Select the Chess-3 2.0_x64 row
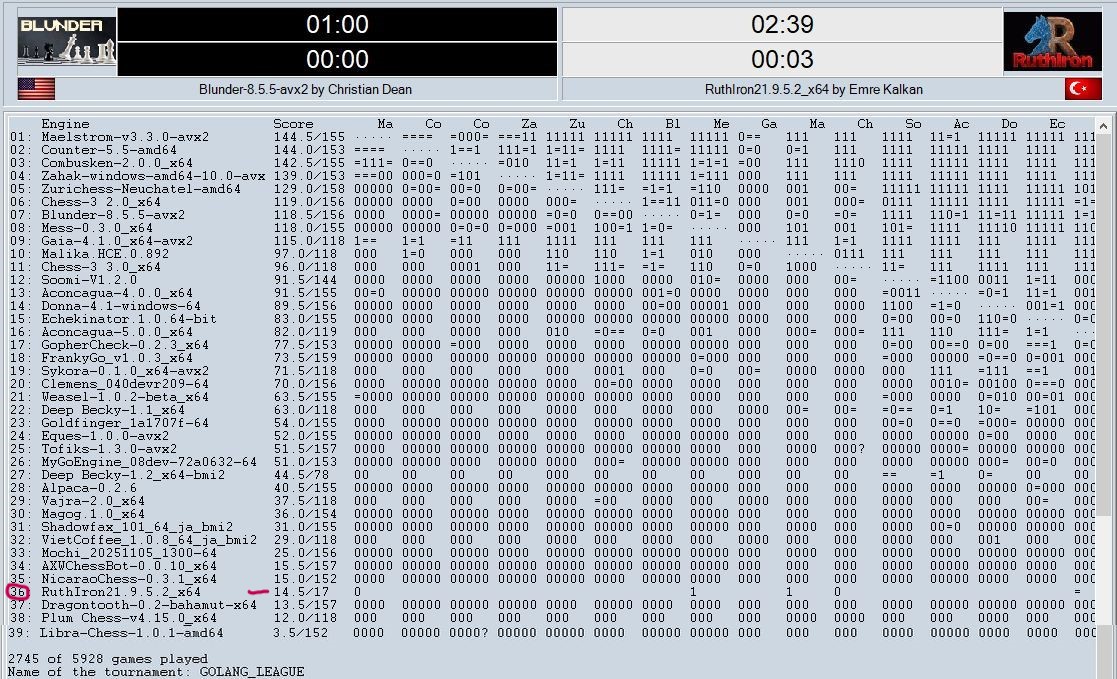Viewport: 1117px width, 679px height. tap(552, 202)
